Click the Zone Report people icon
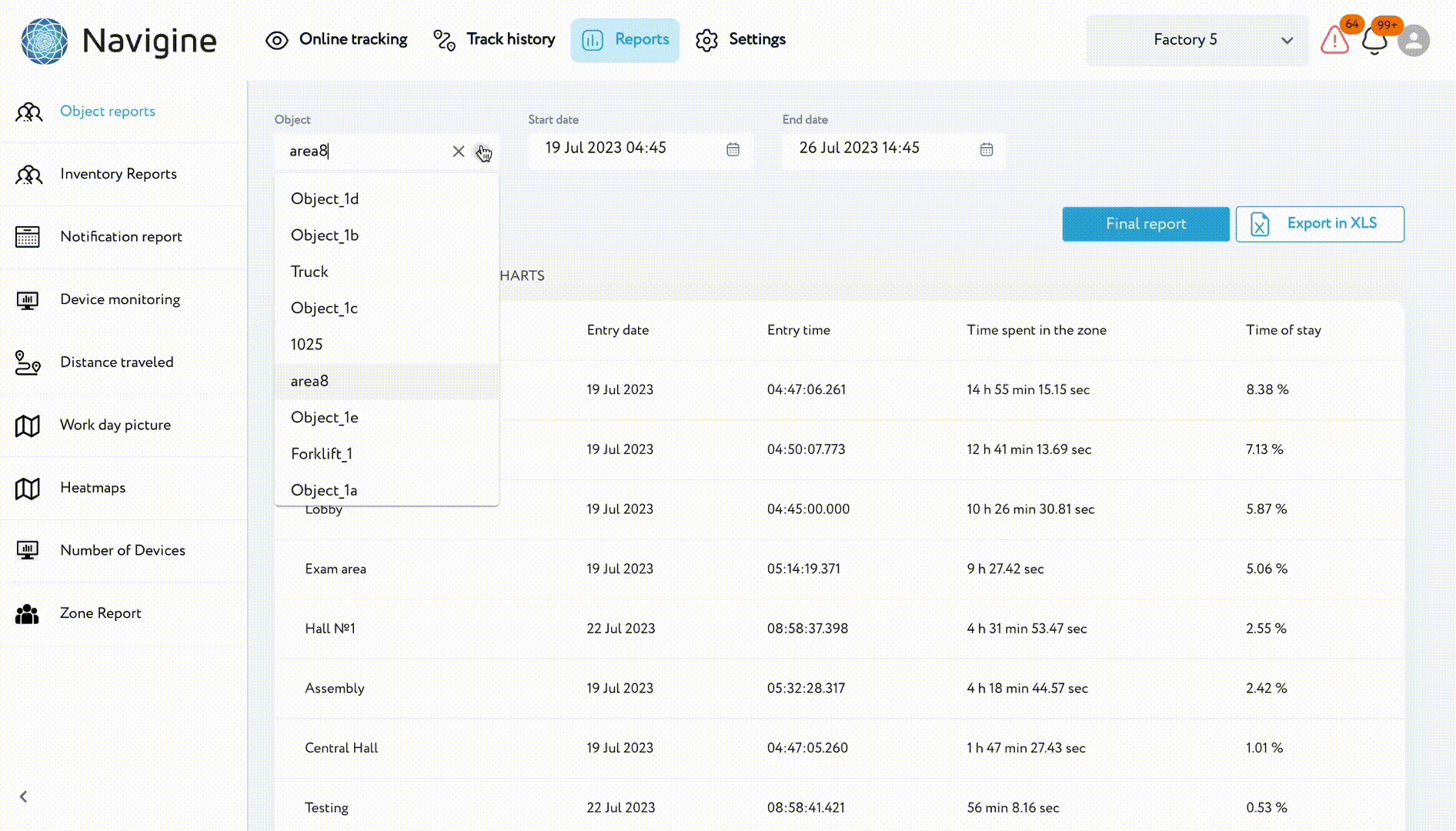The width and height of the screenshot is (1456, 831). [27, 614]
